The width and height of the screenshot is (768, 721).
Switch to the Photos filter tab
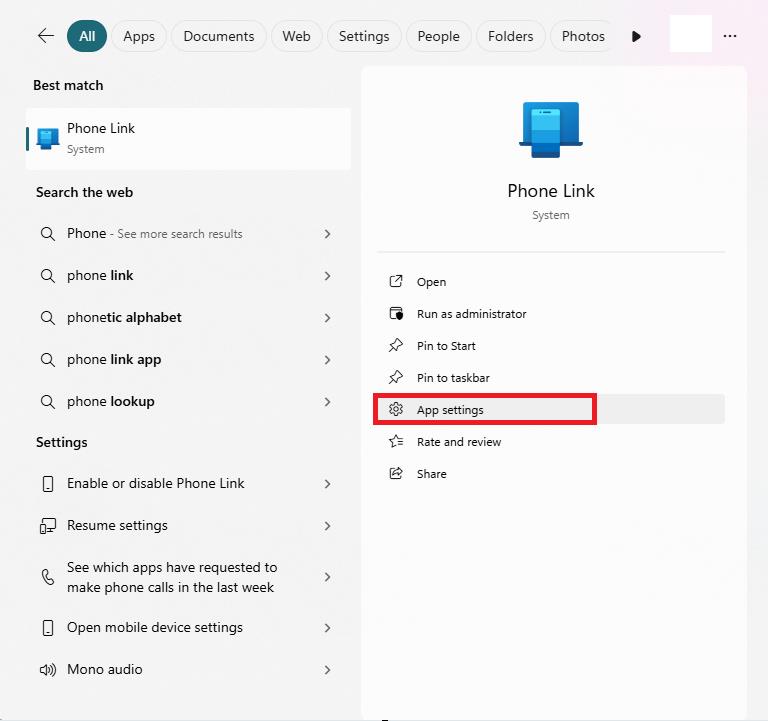[x=583, y=36]
